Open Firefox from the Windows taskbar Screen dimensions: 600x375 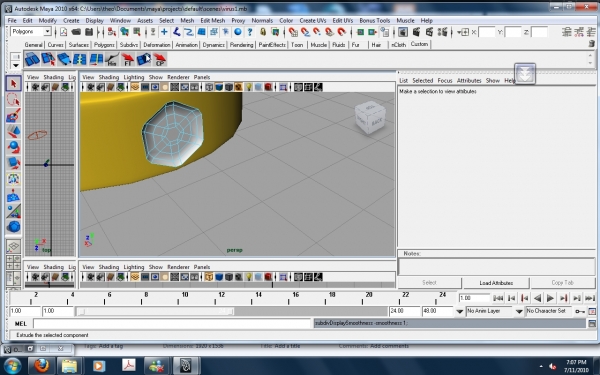coord(41,366)
